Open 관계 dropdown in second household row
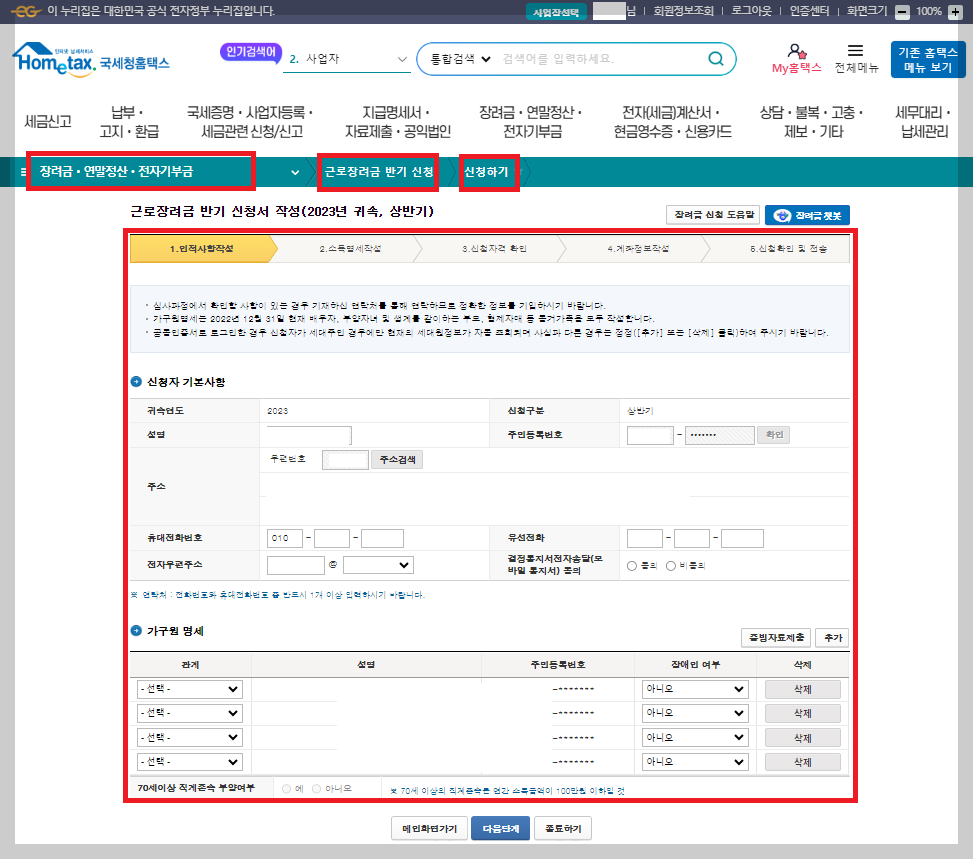 pyautogui.click(x=189, y=713)
